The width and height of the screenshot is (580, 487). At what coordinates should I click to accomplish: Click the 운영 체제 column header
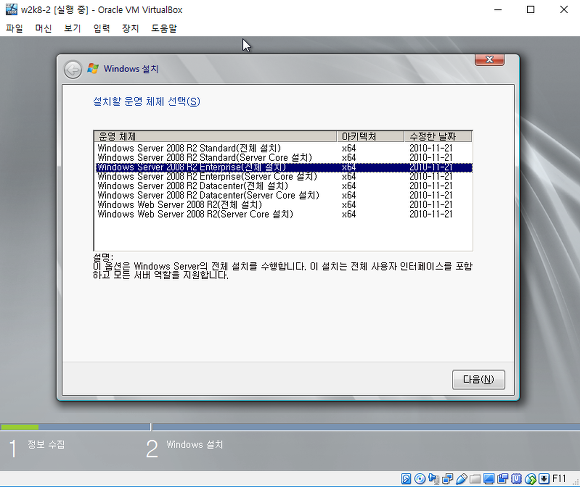216,136
